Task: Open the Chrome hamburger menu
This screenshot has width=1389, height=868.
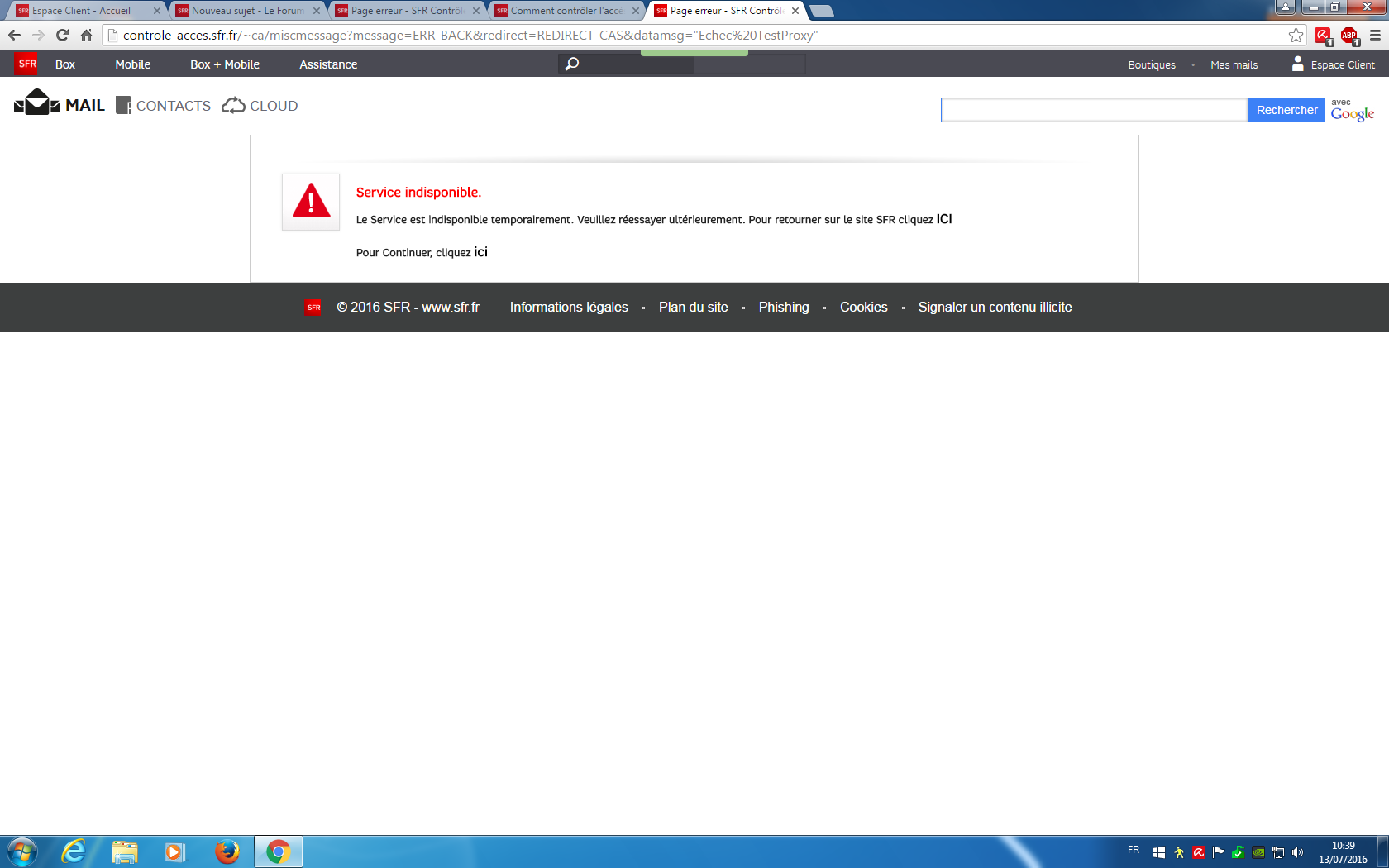Action: pyautogui.click(x=1375, y=36)
